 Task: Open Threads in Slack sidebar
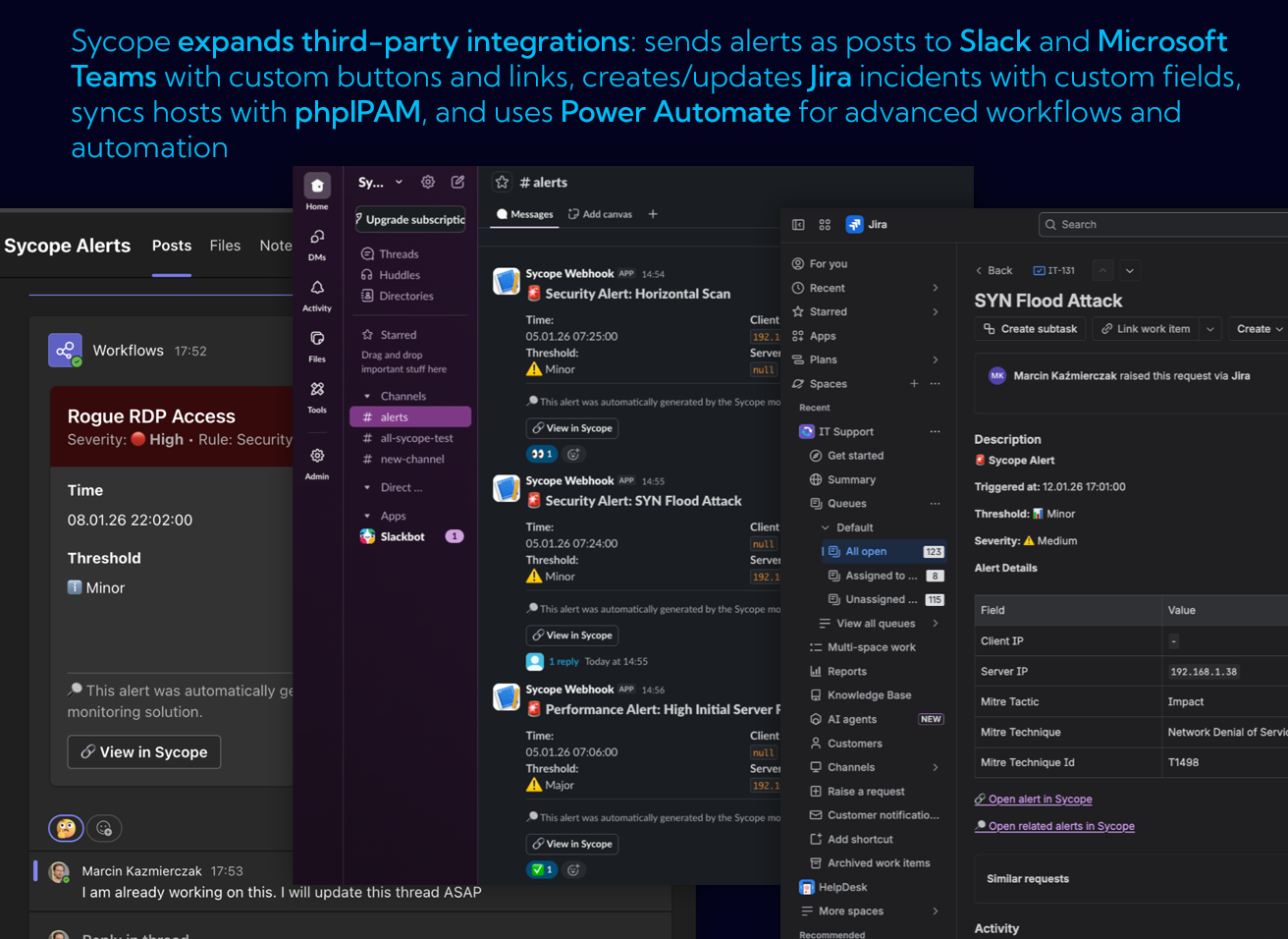point(390,253)
